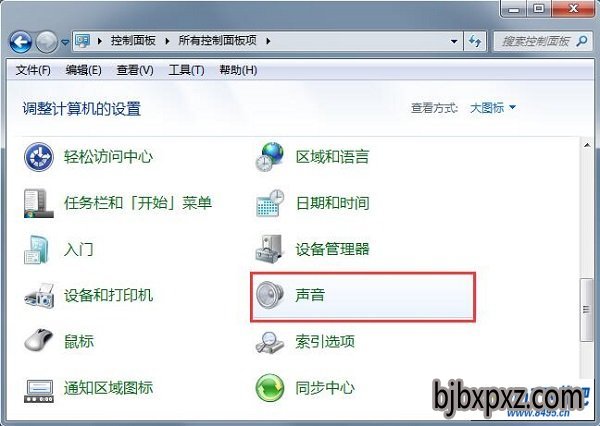Click the back navigation arrow

click(x=20, y=42)
